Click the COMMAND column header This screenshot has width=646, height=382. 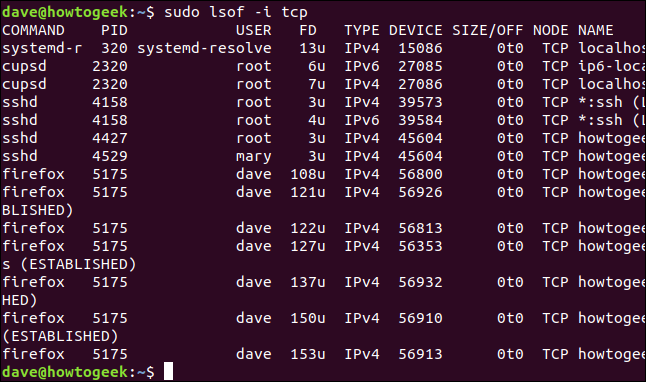33,30
